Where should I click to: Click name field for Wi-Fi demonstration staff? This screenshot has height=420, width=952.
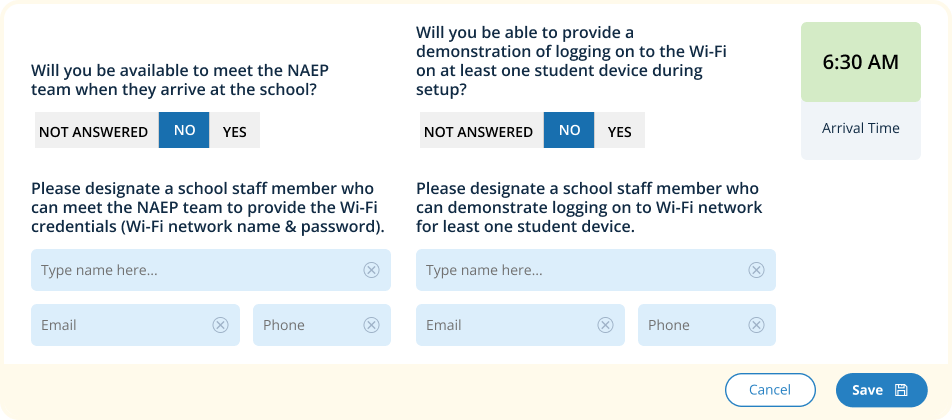[580, 270]
